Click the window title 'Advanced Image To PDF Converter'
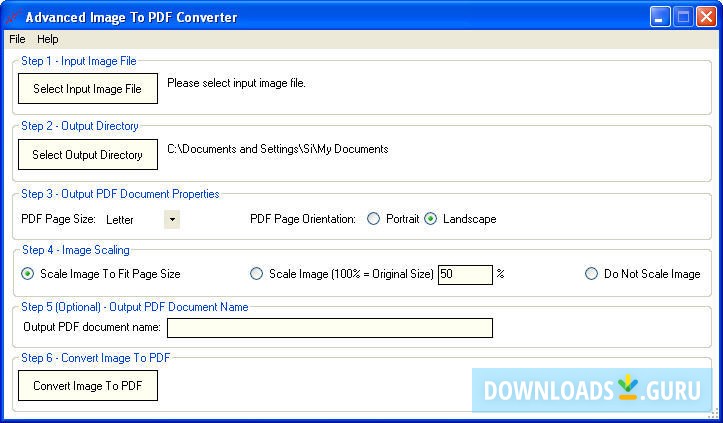Image resolution: width=723 pixels, height=423 pixels. tap(131, 18)
